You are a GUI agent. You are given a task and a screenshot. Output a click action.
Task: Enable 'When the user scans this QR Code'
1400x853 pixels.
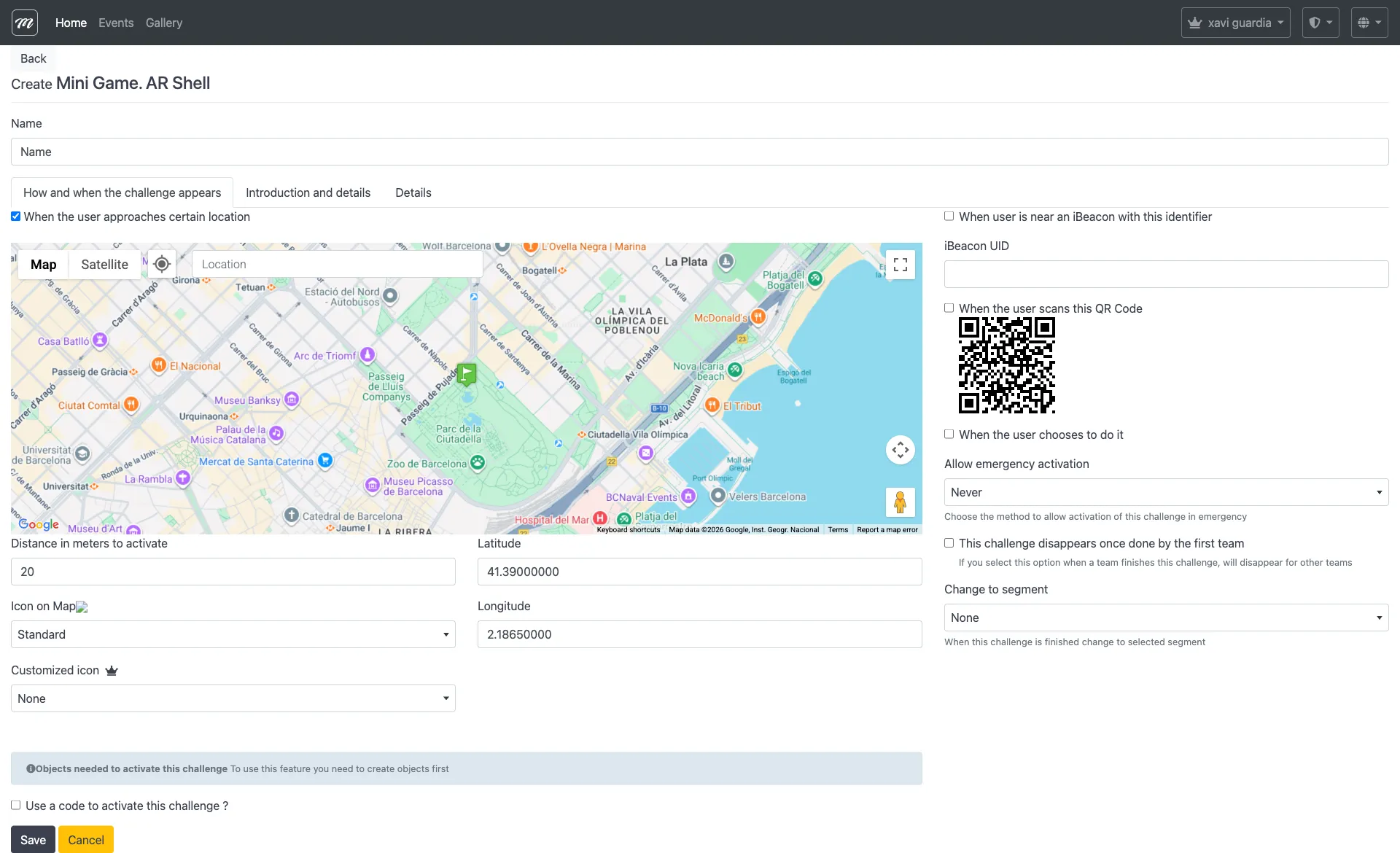tap(949, 308)
